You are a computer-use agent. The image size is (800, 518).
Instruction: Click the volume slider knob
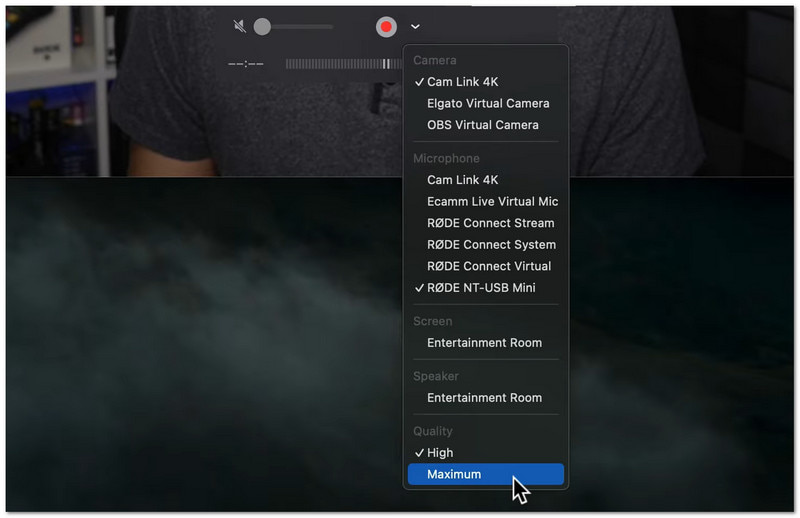[262, 27]
